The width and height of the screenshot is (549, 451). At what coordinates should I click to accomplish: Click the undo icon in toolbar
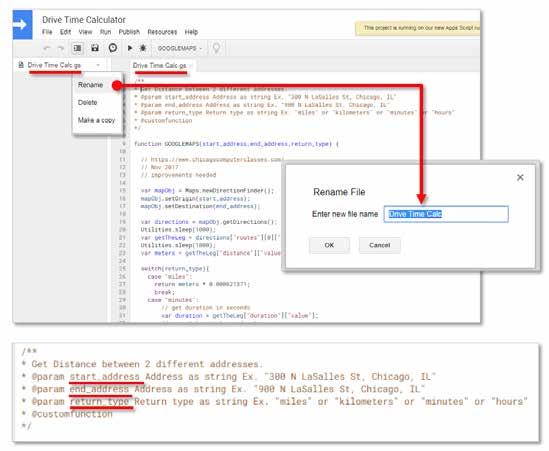pyautogui.click(x=47, y=48)
